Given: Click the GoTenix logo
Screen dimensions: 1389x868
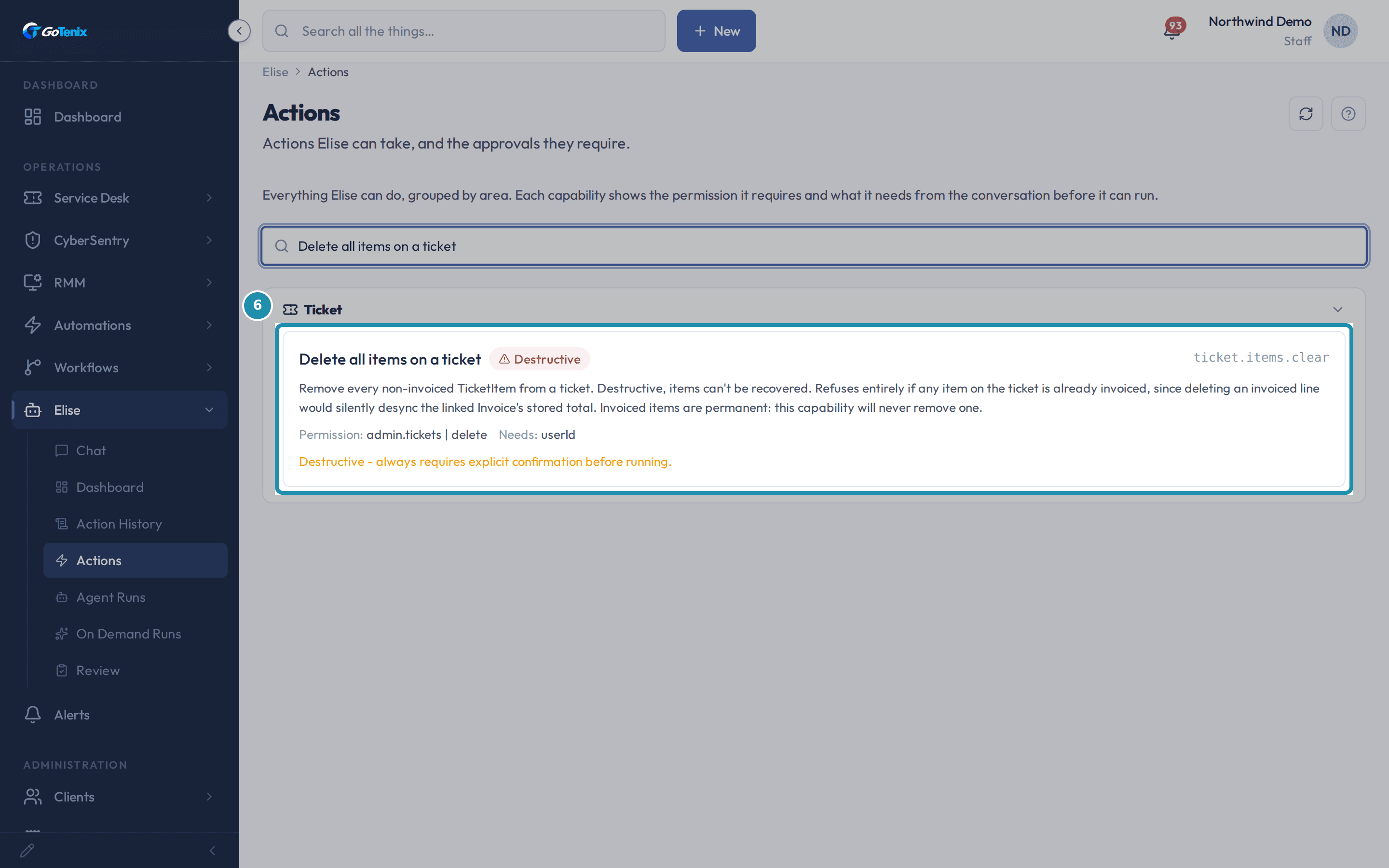Looking at the screenshot, I should point(55,31).
